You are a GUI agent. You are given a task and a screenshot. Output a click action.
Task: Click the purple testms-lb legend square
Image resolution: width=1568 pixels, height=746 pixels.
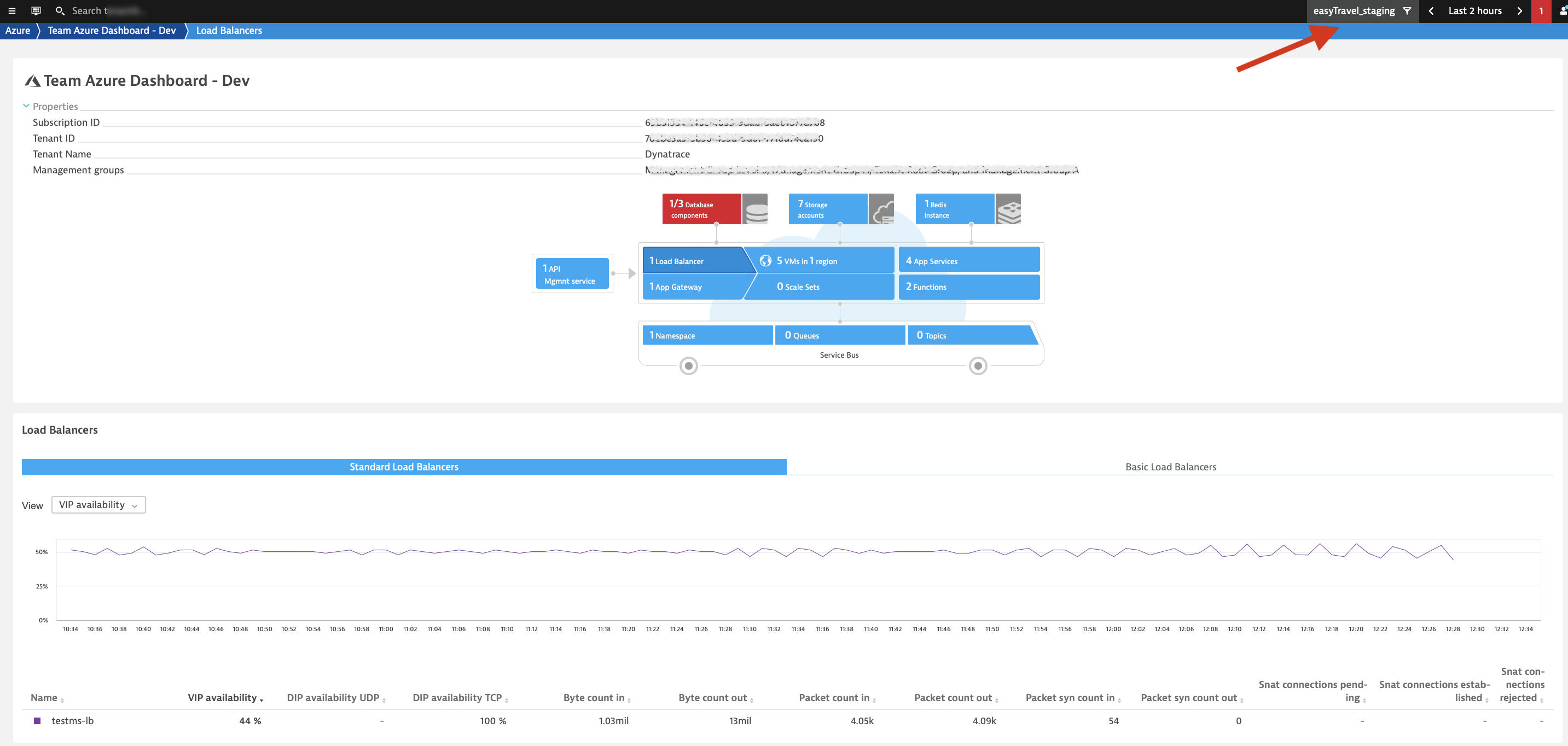(37, 720)
